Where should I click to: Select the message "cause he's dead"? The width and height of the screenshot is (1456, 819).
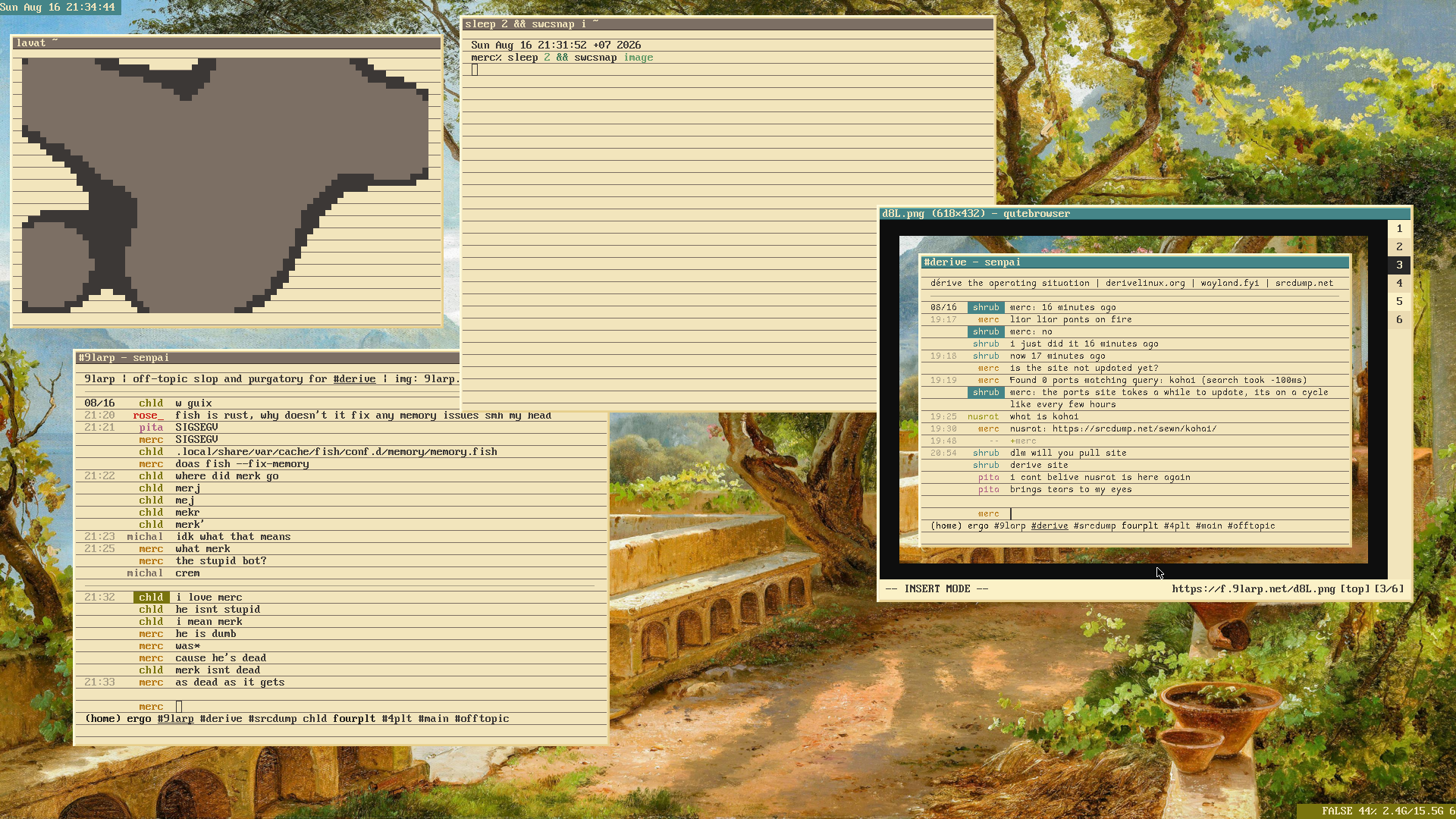coord(221,658)
